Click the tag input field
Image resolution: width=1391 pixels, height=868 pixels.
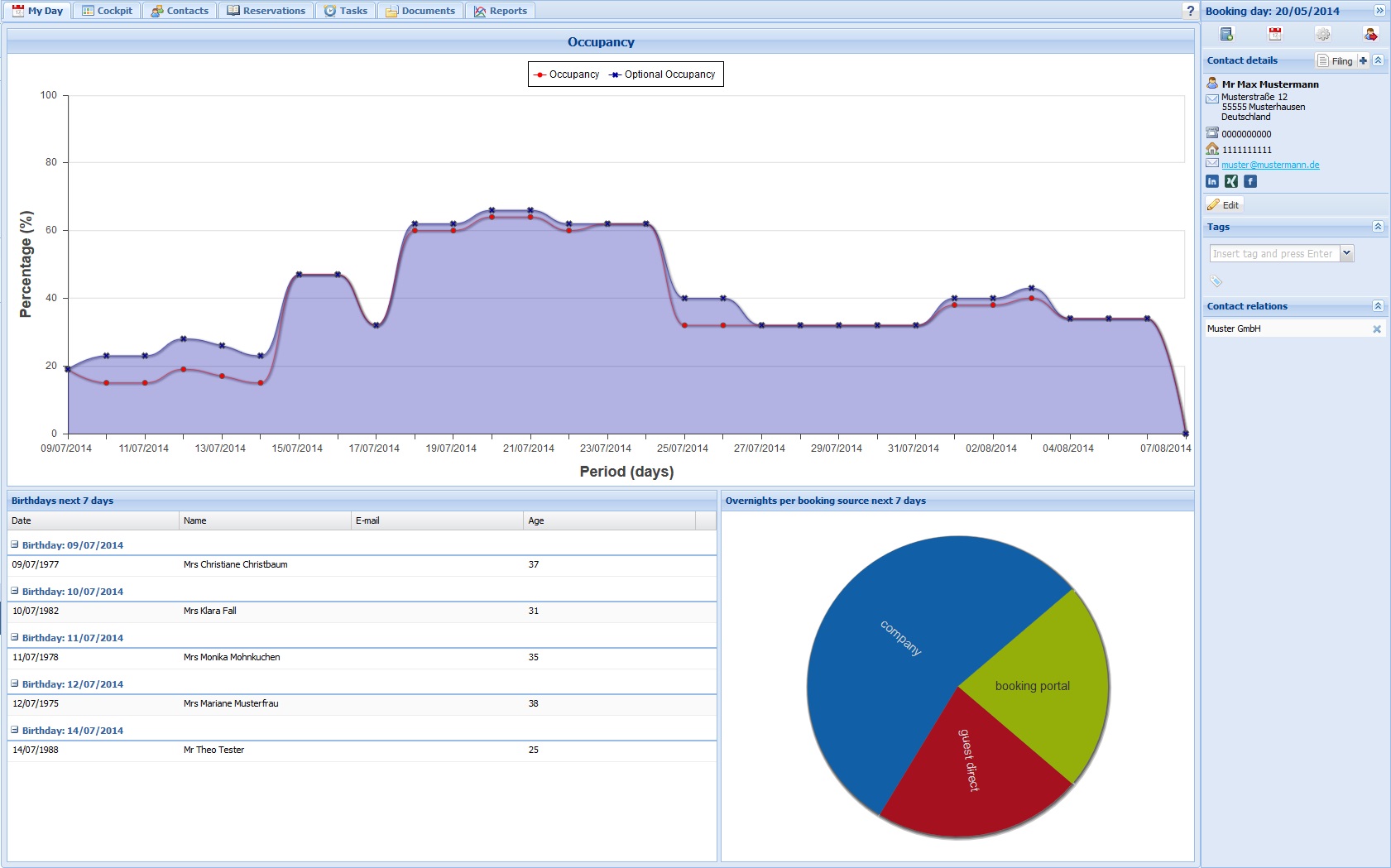tap(1273, 254)
